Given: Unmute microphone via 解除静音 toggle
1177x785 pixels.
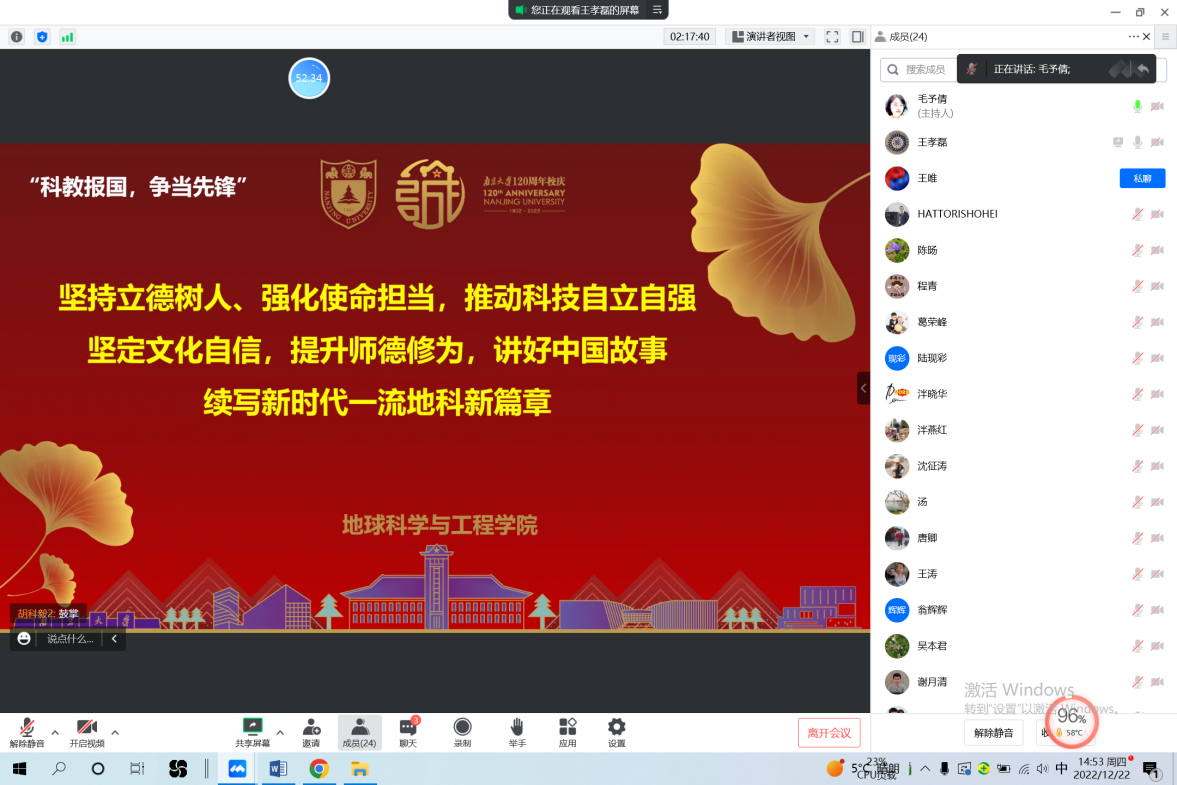Looking at the screenshot, I should (28, 729).
